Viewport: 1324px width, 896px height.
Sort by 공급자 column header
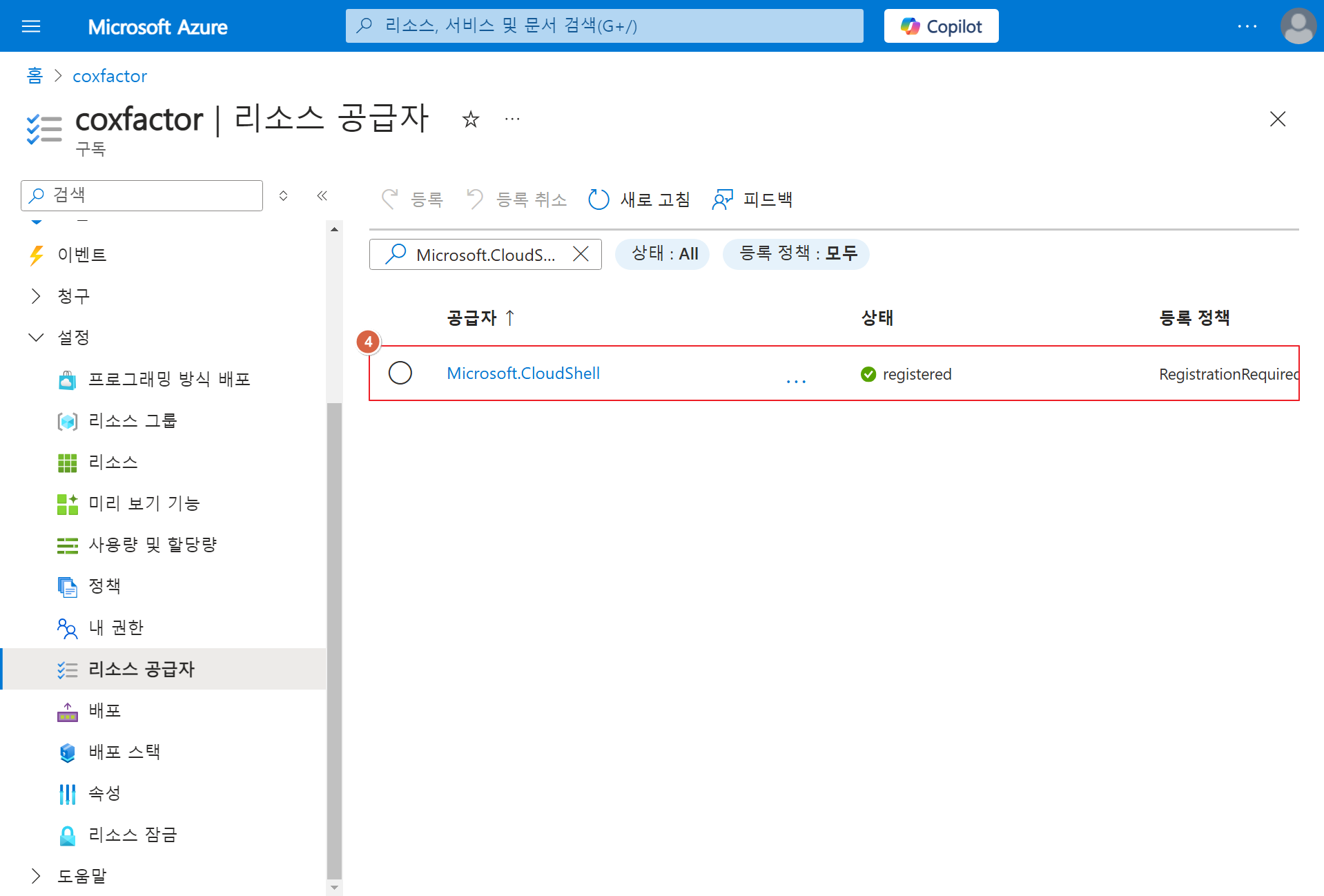pyautogui.click(x=481, y=318)
